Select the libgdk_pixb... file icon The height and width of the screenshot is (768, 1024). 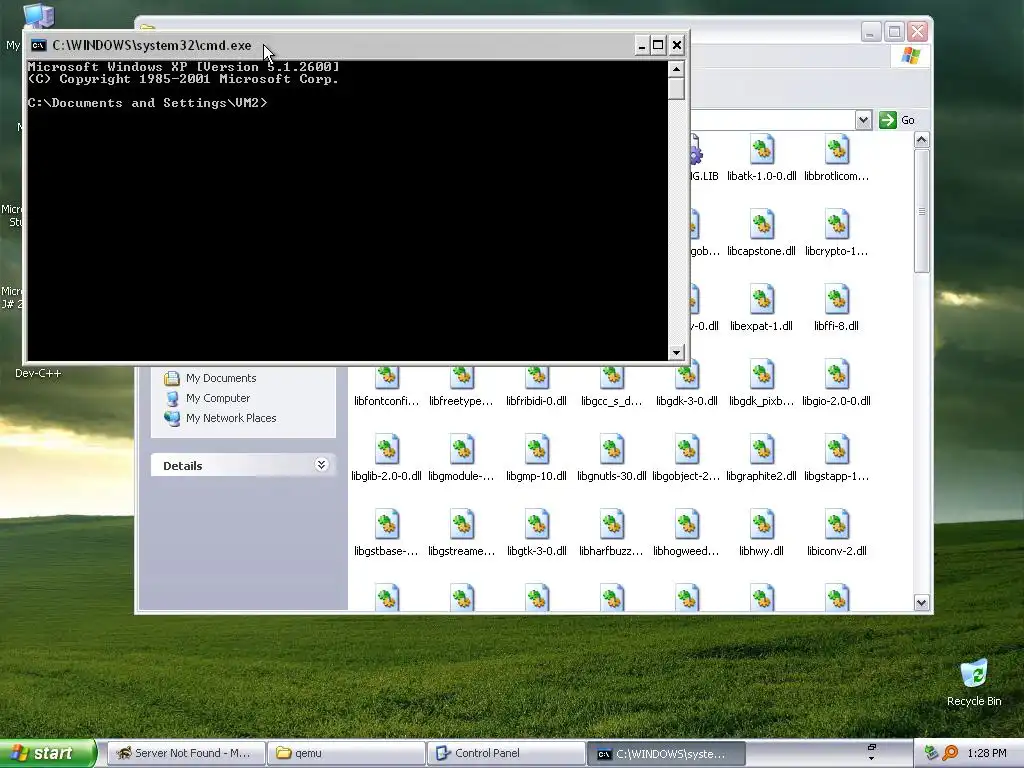click(x=761, y=375)
